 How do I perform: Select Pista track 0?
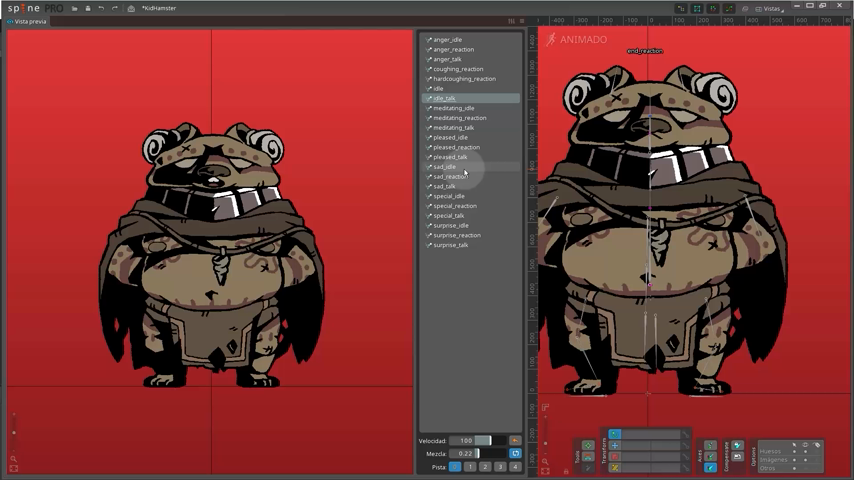coord(455,467)
